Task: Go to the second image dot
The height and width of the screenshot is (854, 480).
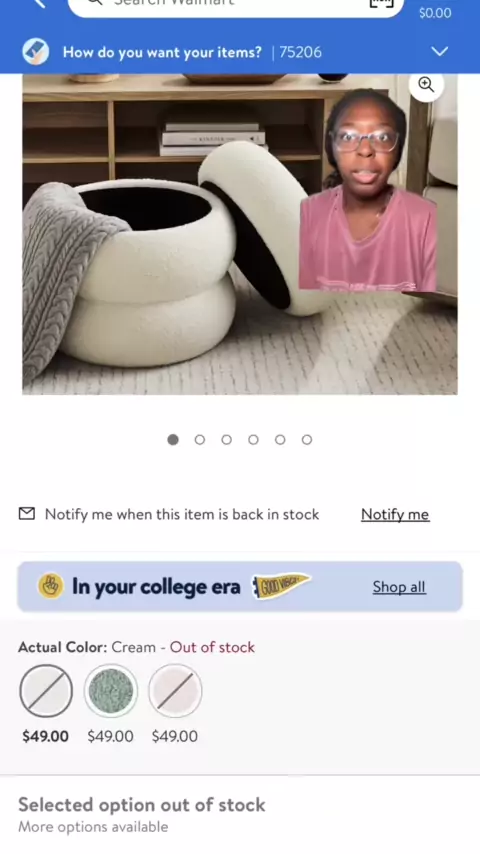Action: pos(200,440)
